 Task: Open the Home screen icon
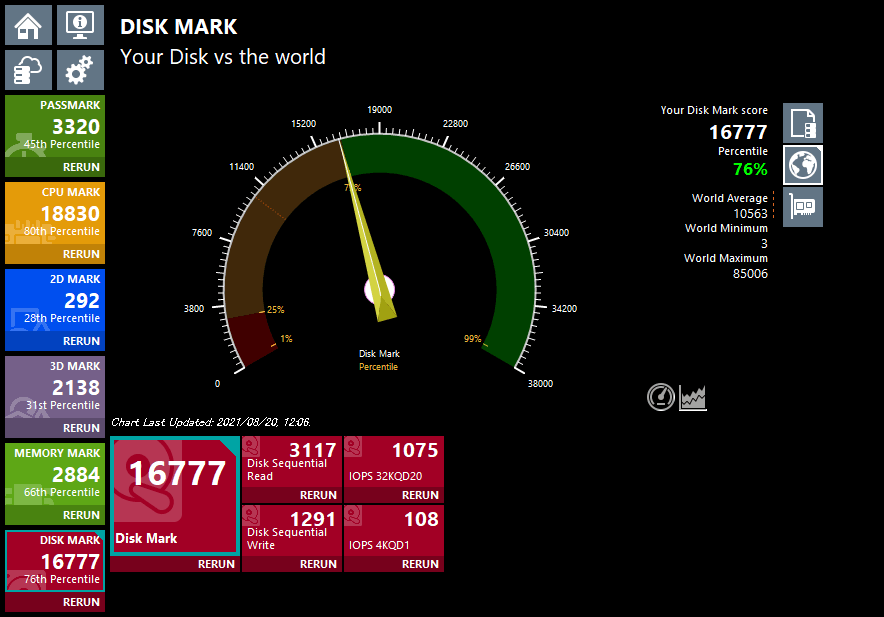tap(28, 25)
